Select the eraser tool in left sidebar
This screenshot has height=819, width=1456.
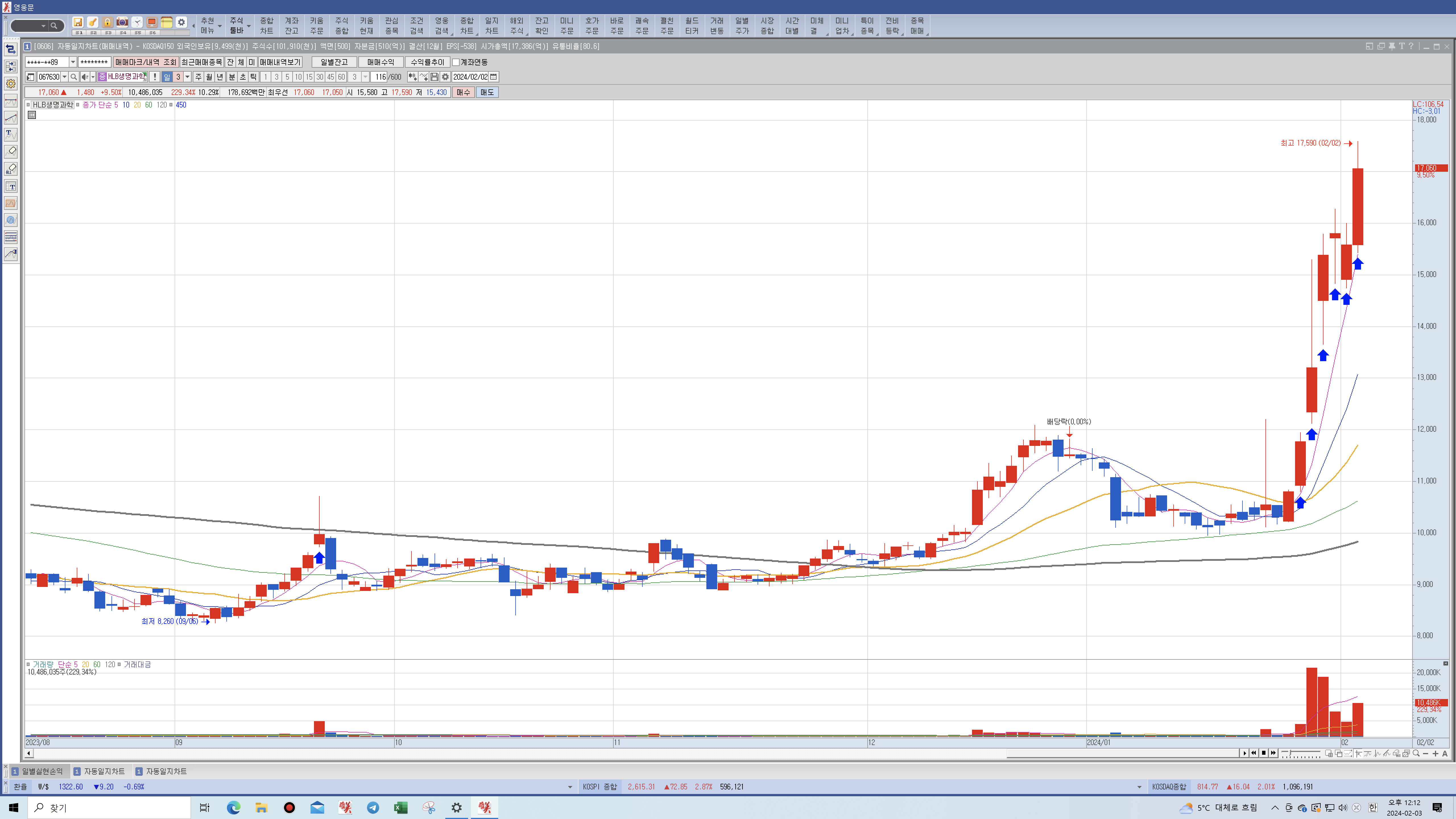point(11,152)
